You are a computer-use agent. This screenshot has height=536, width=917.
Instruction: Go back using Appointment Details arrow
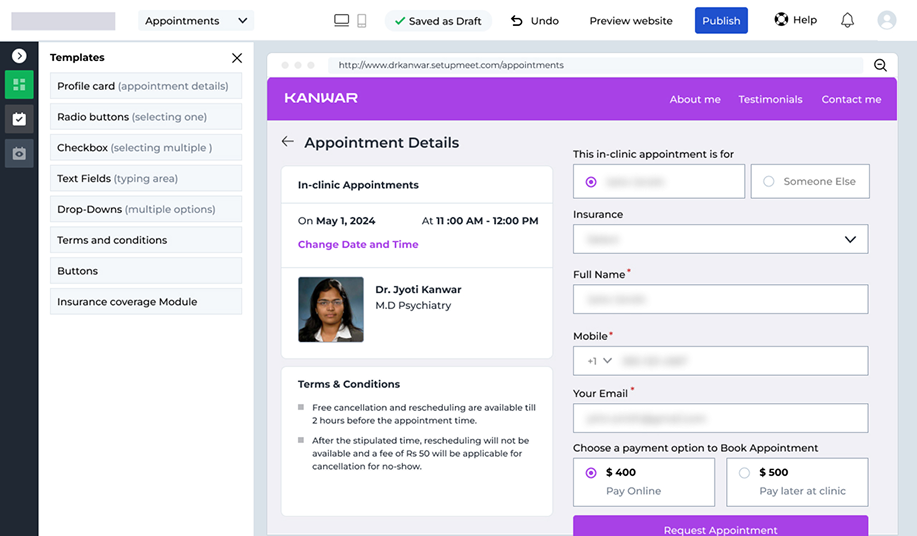pyautogui.click(x=288, y=142)
